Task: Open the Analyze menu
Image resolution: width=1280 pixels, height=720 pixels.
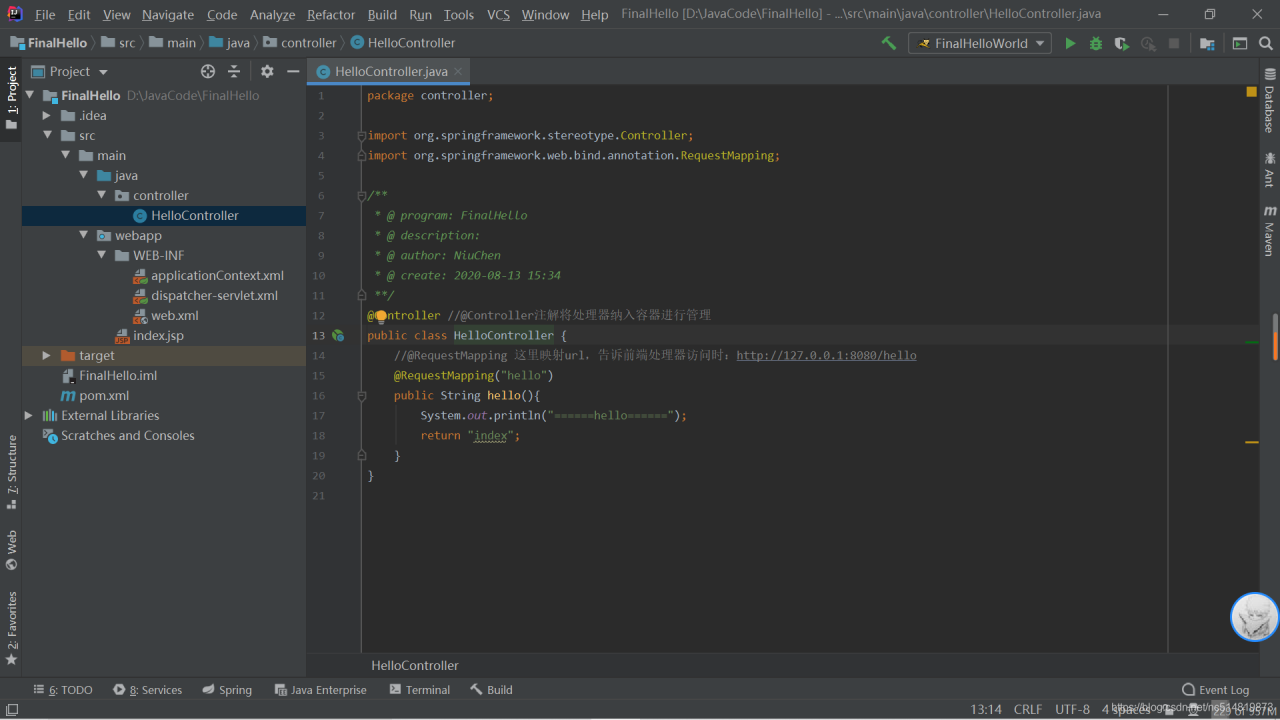Action: coord(273,14)
